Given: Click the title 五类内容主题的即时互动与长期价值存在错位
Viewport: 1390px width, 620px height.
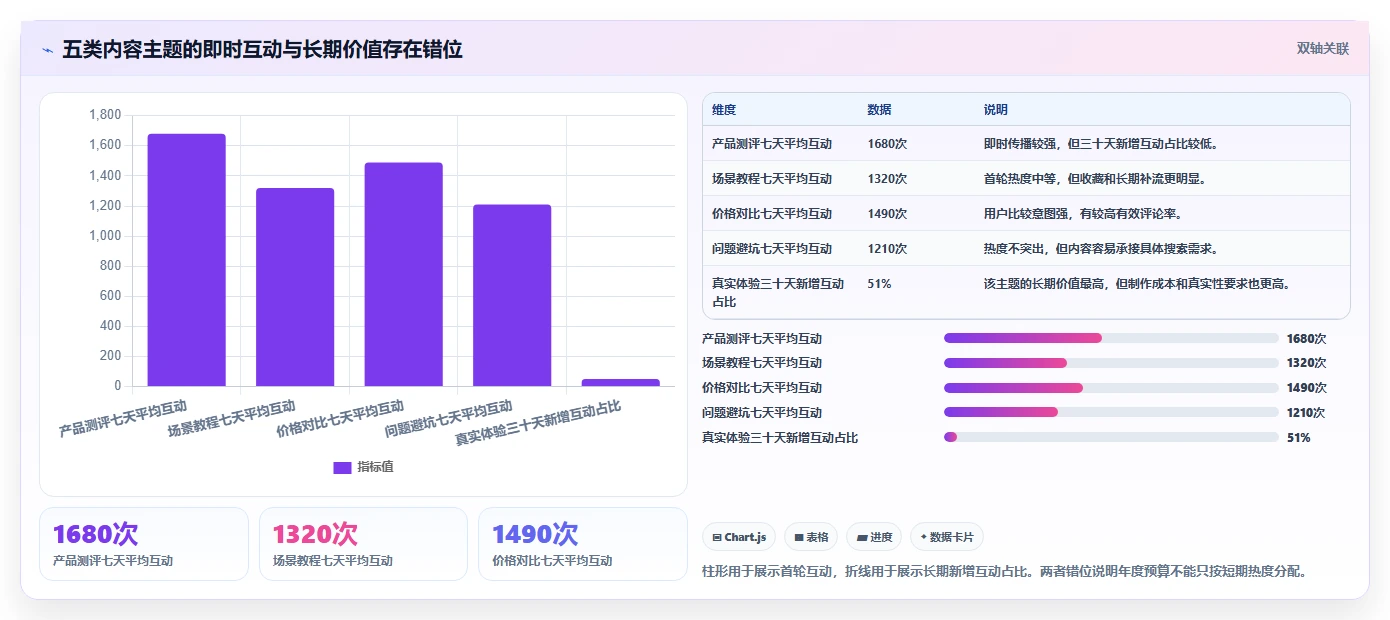Looking at the screenshot, I should (262, 50).
